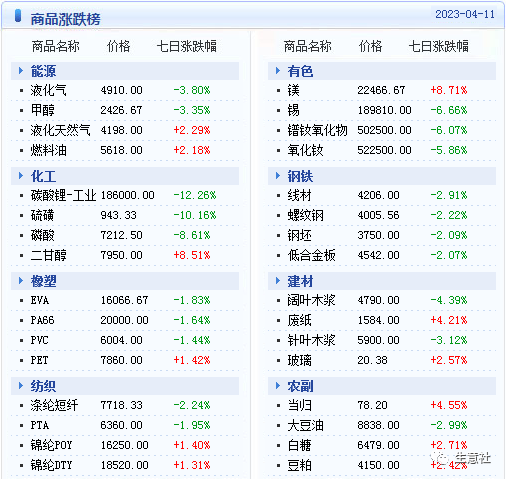This screenshot has height=479, width=506.
Task: Choose the PTA commodity name
Action: [x=40, y=425]
